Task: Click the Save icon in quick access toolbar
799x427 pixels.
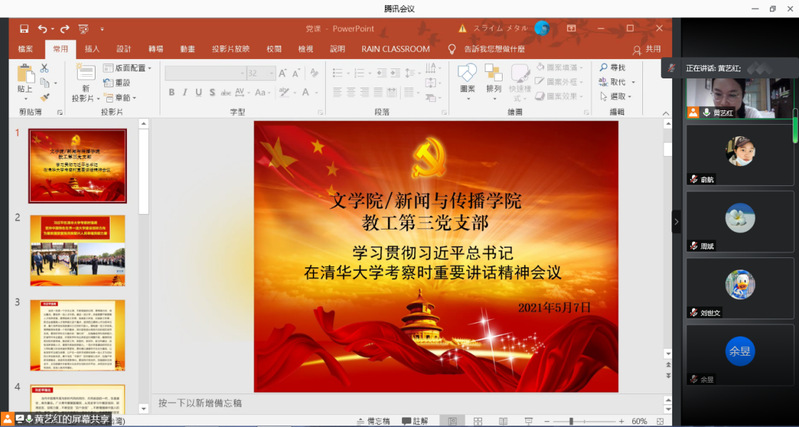Action: 24,29
